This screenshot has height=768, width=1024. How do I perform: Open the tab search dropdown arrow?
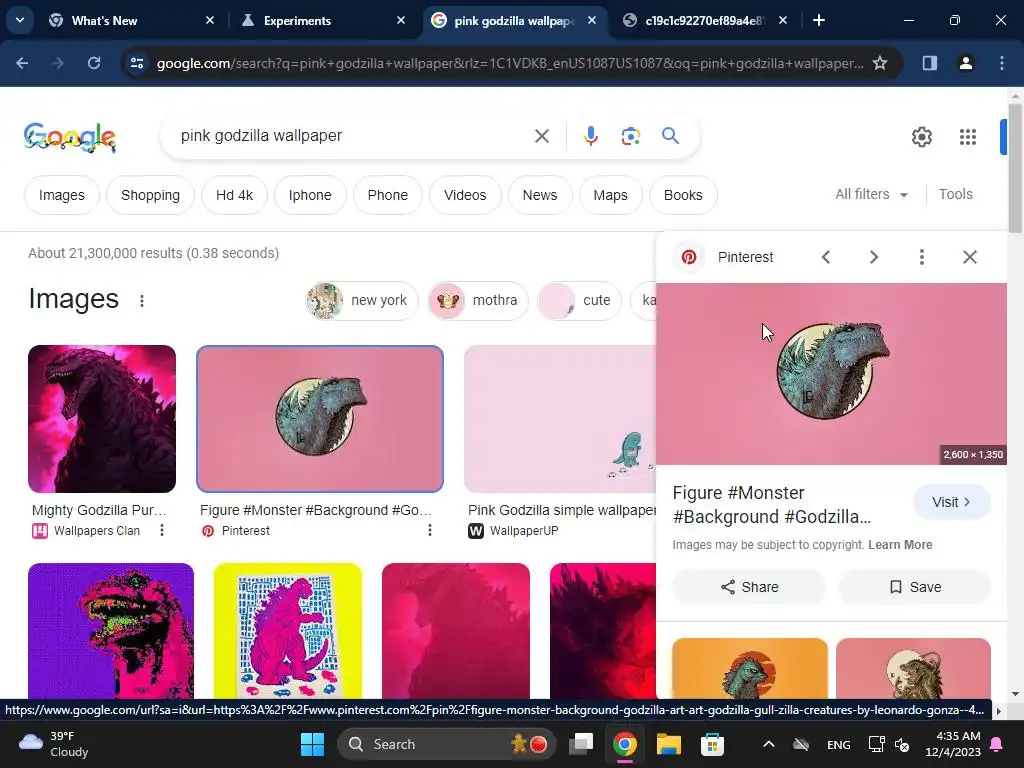pyautogui.click(x=20, y=20)
